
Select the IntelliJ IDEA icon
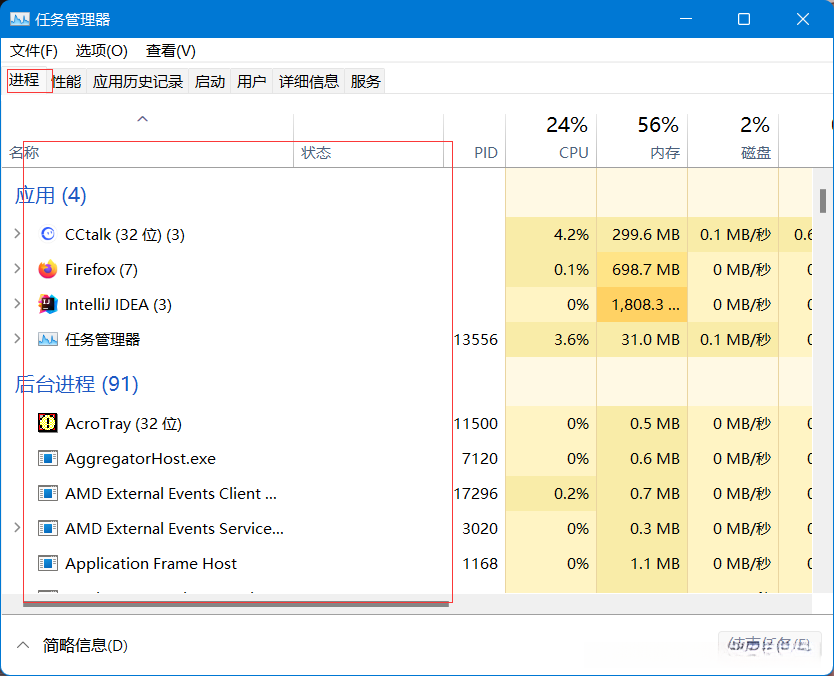[x=47, y=304]
